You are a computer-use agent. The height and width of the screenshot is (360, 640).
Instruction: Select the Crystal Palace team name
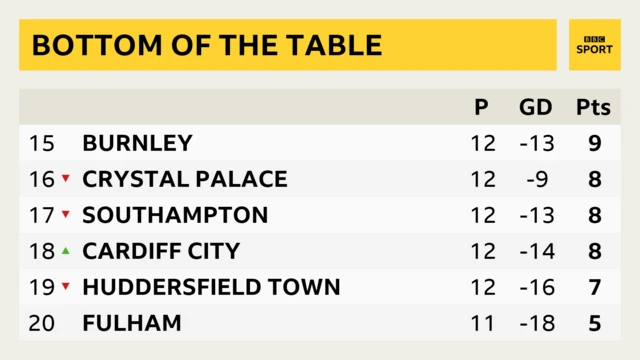pos(185,179)
